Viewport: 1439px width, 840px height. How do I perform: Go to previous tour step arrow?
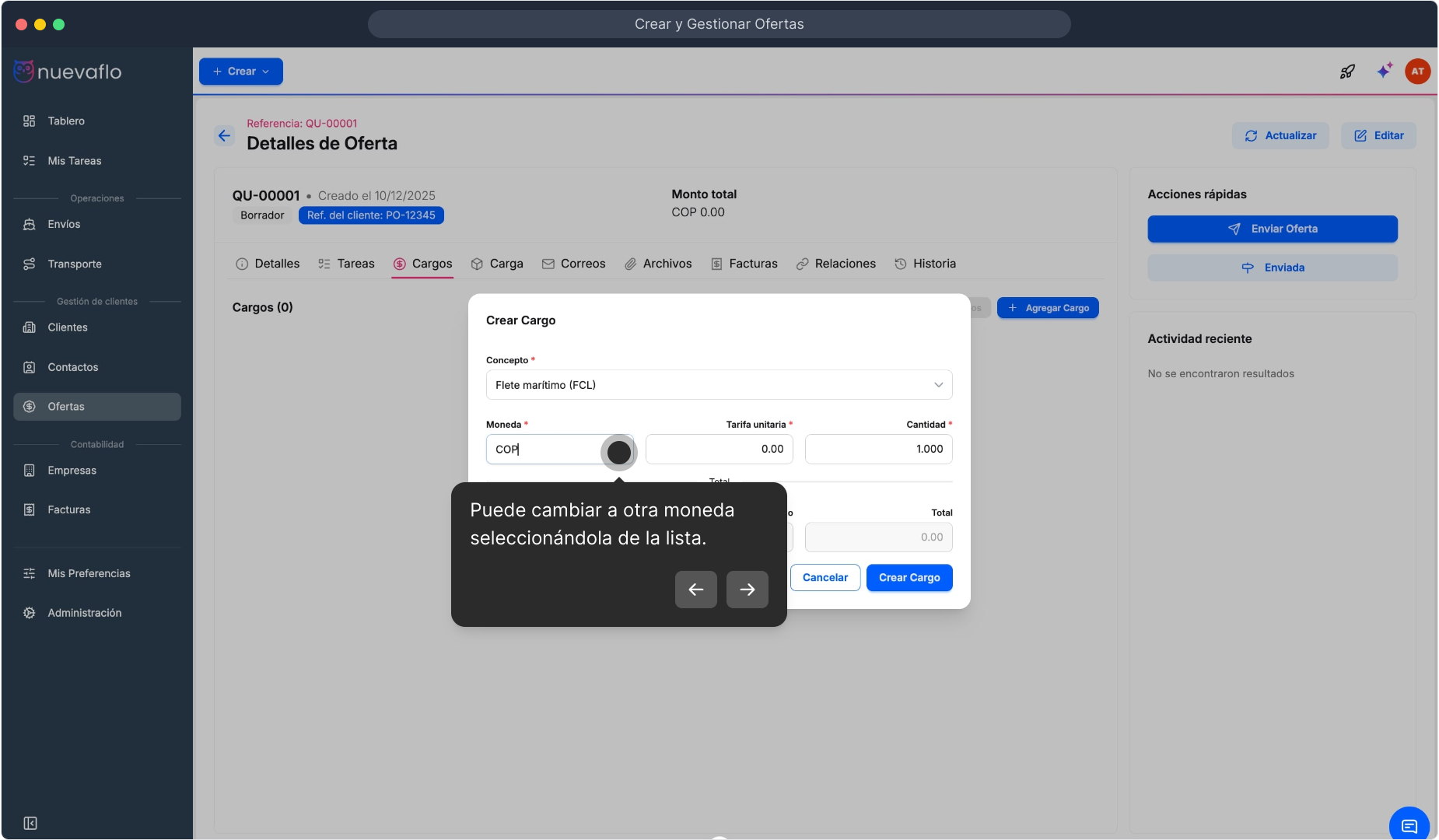695,590
